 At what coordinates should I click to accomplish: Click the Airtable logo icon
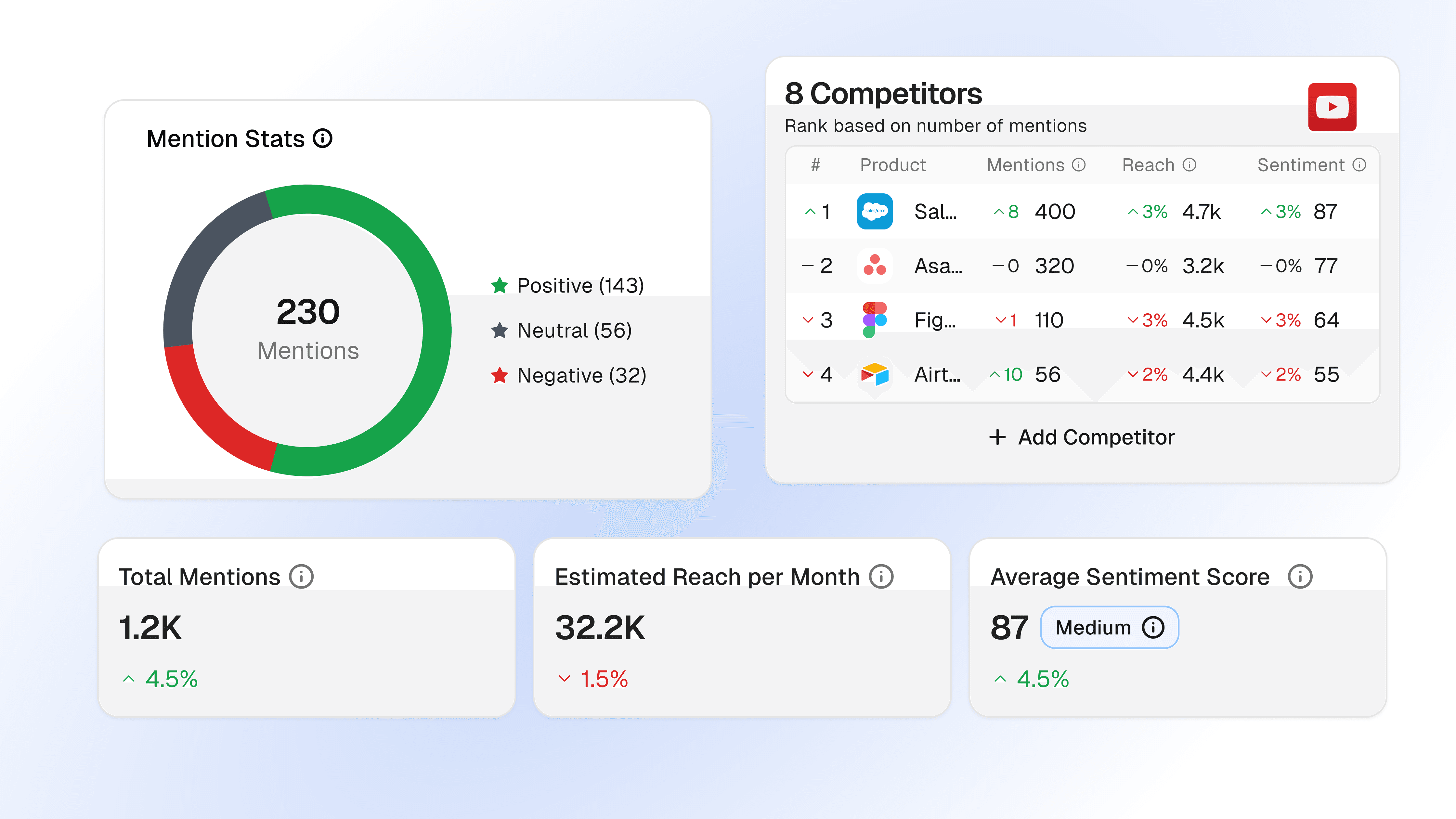pos(874,374)
